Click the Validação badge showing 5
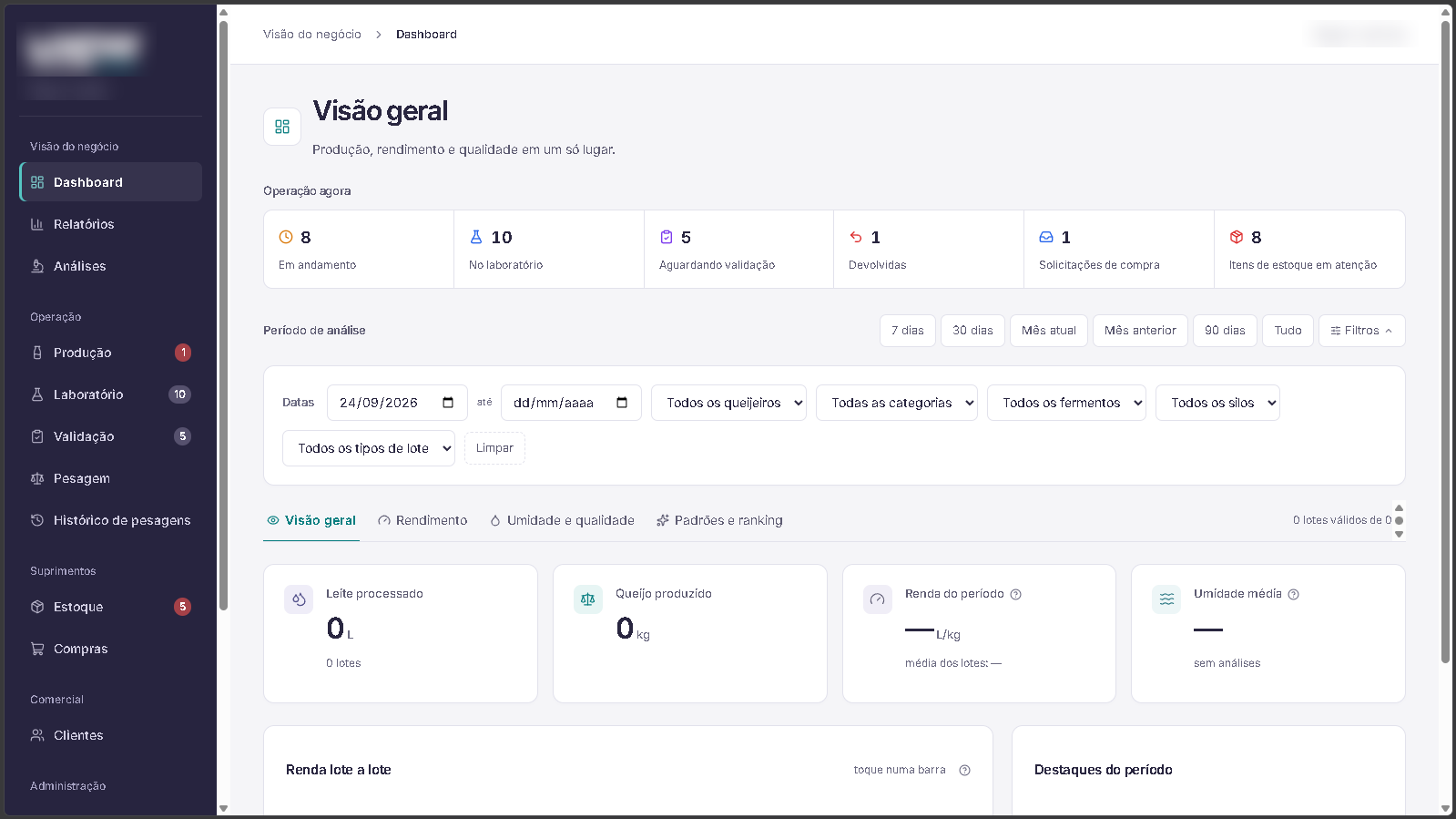1456x819 pixels. [x=183, y=436]
